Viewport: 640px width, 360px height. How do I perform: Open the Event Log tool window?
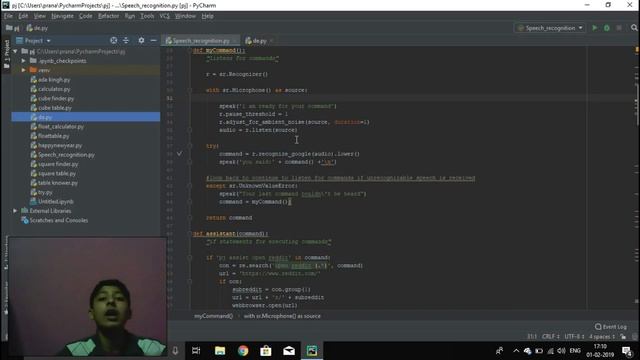point(611,327)
